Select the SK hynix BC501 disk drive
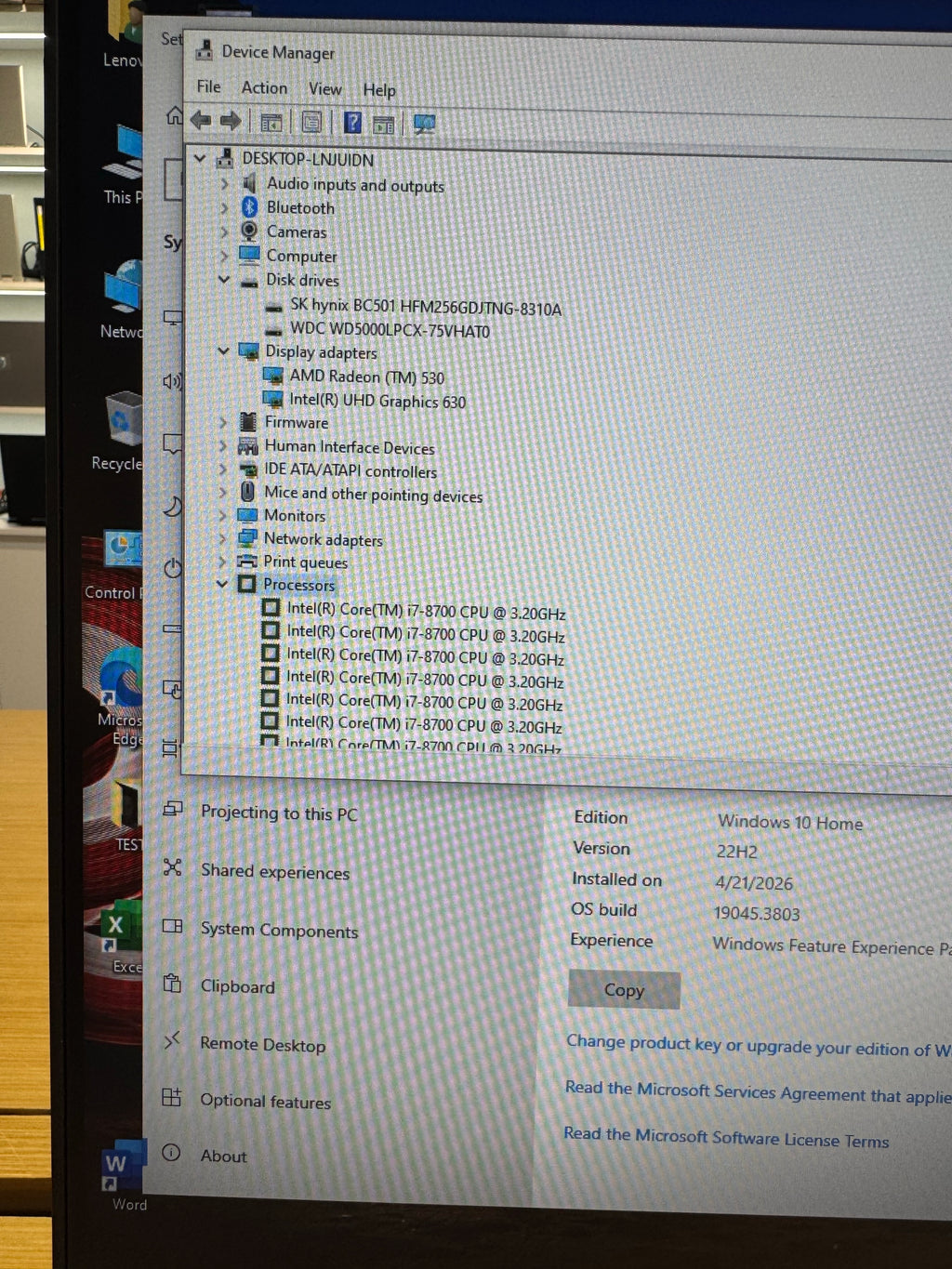Image resolution: width=952 pixels, height=1269 pixels. (425, 307)
